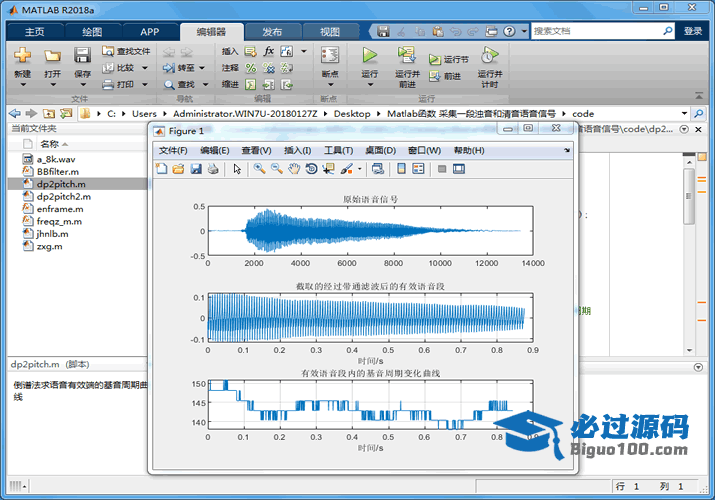Click Insert Colorbar icon
The width and height of the screenshot is (715, 500).
(x=401, y=169)
